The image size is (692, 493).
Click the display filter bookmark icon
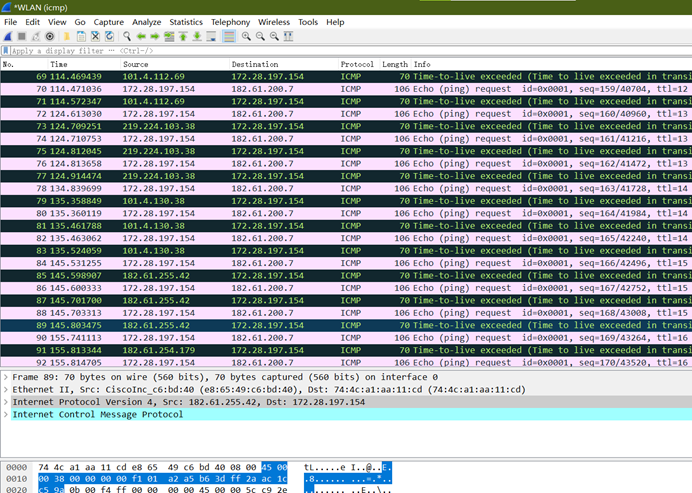click(6, 50)
